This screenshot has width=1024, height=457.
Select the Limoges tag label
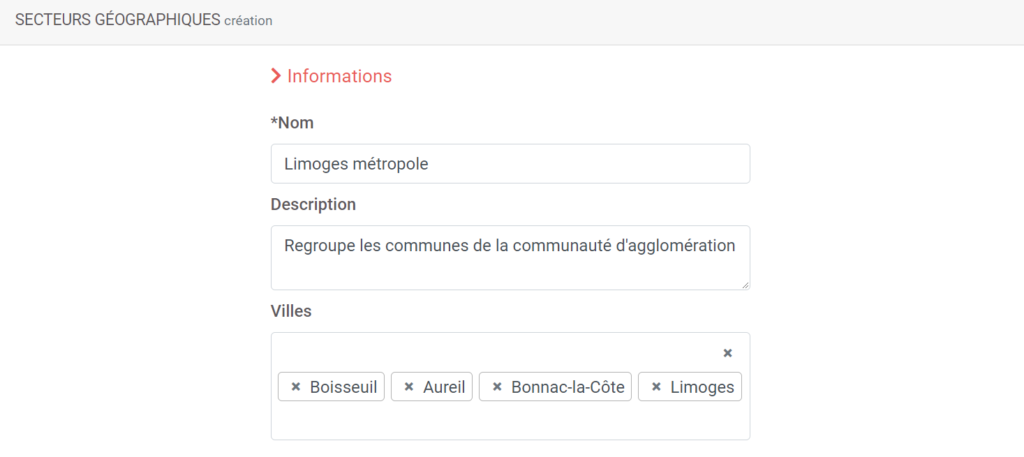click(x=703, y=387)
